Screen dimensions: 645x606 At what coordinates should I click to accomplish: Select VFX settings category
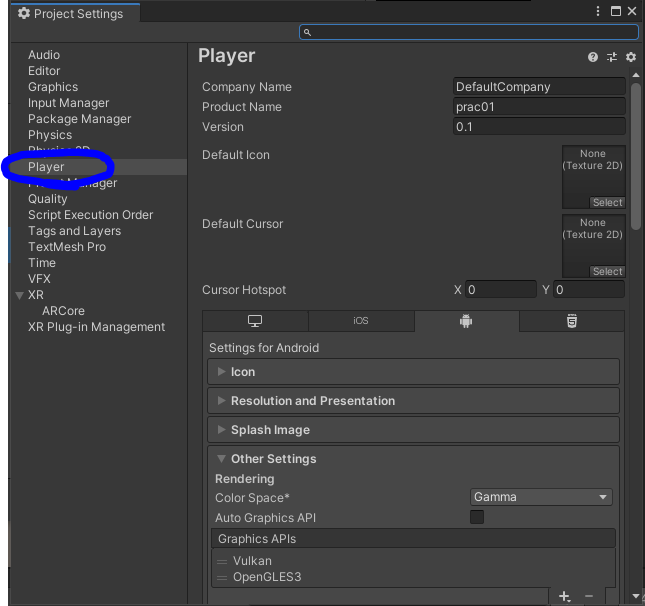coord(39,279)
